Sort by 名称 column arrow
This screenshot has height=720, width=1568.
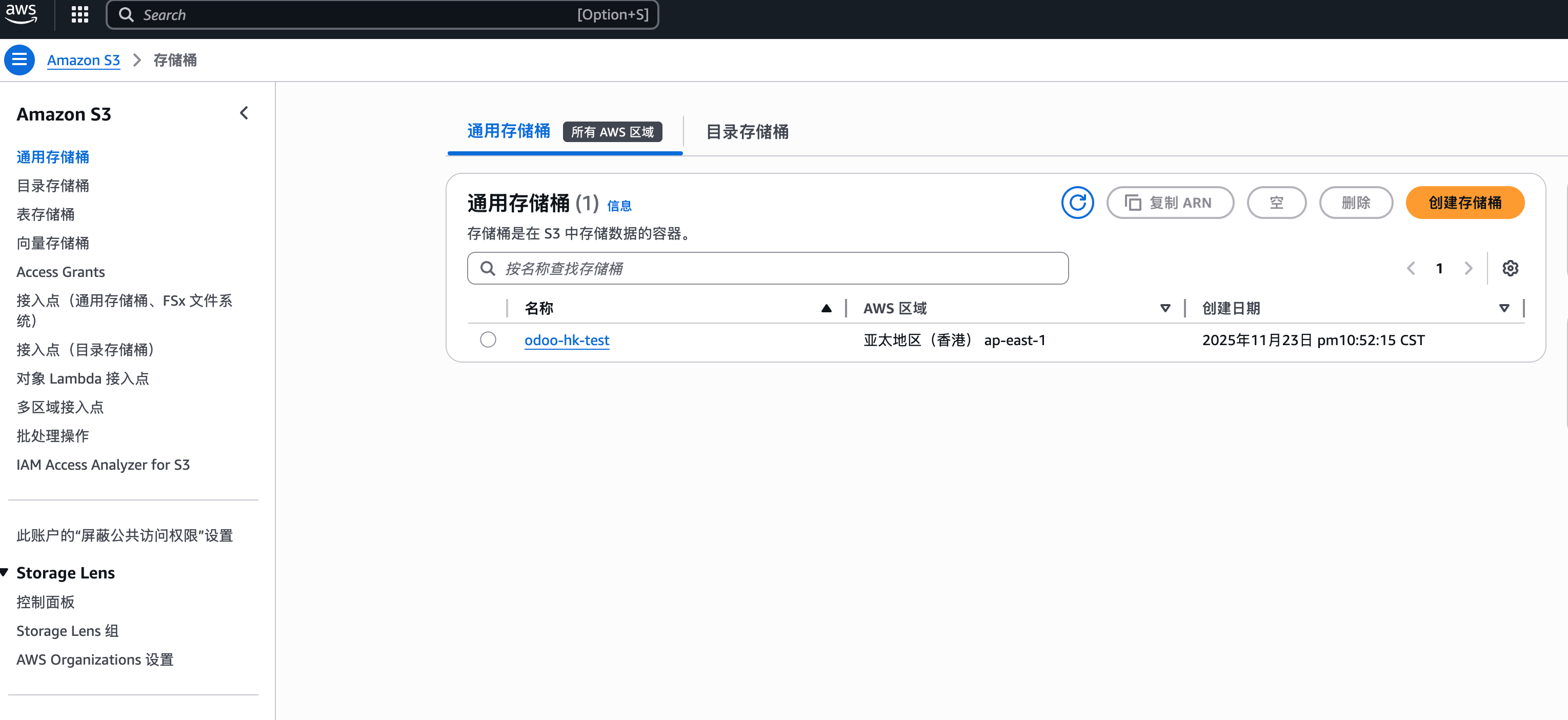pyautogui.click(x=826, y=309)
